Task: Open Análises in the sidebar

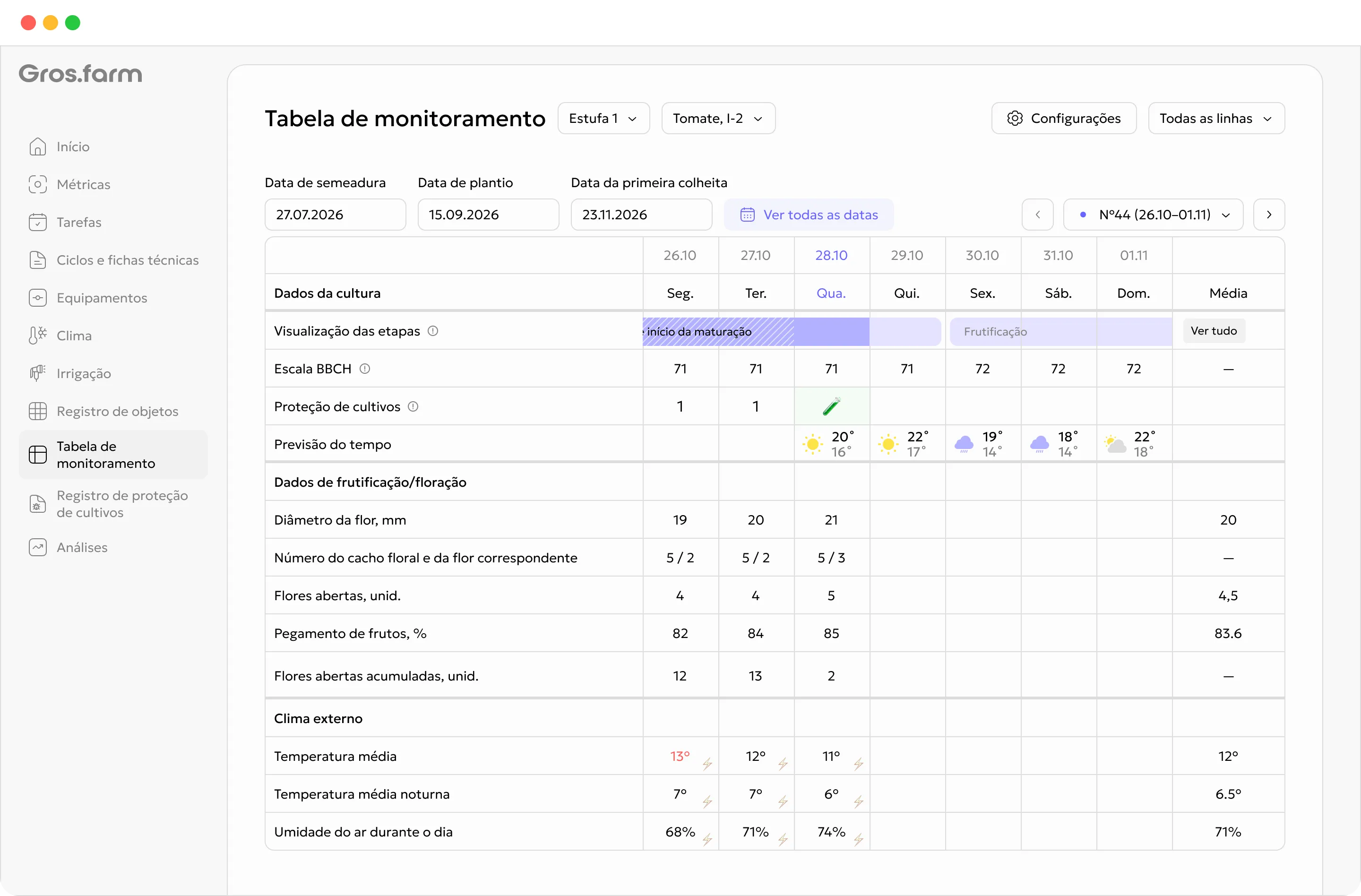Action: [113, 547]
